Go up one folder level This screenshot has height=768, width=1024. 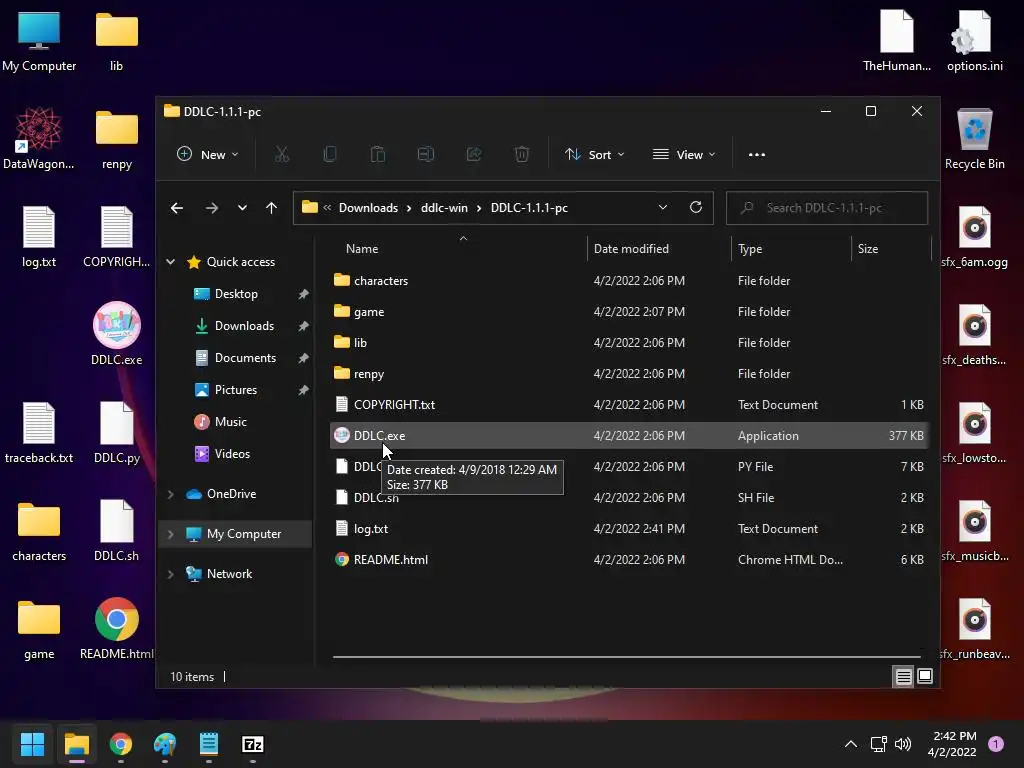pyautogui.click(x=272, y=208)
